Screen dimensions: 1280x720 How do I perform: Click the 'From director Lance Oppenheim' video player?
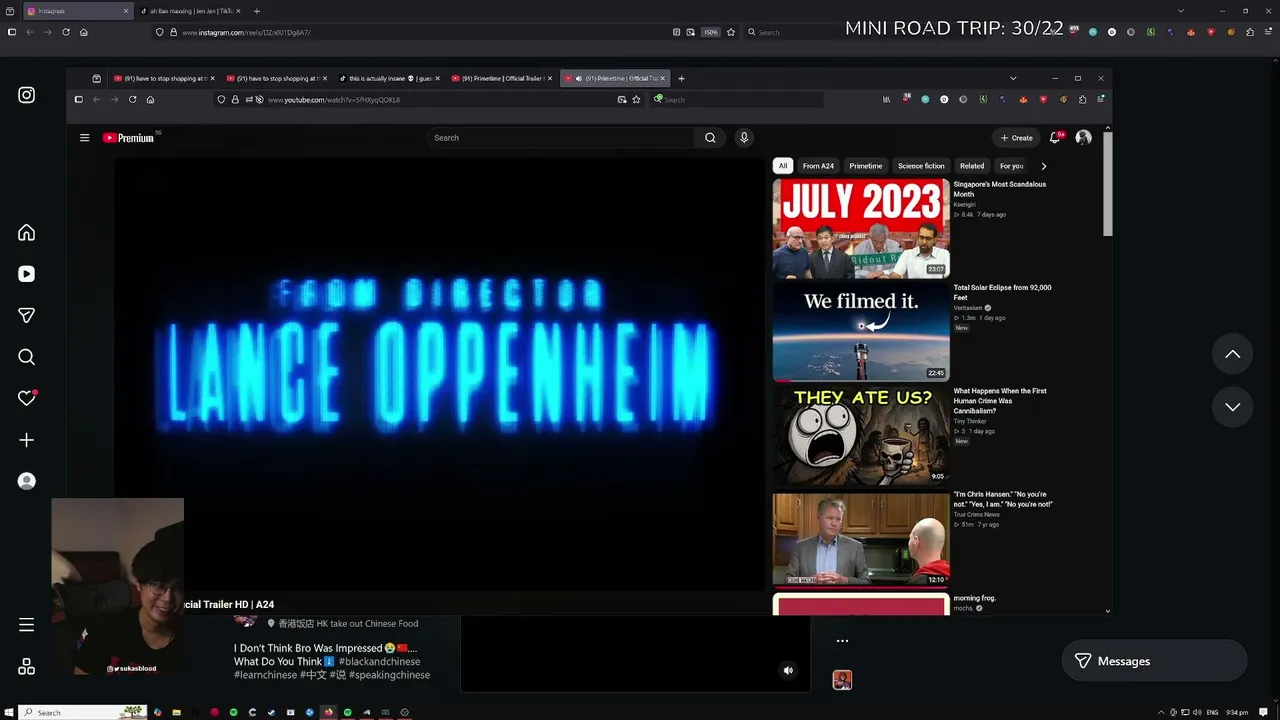440,375
